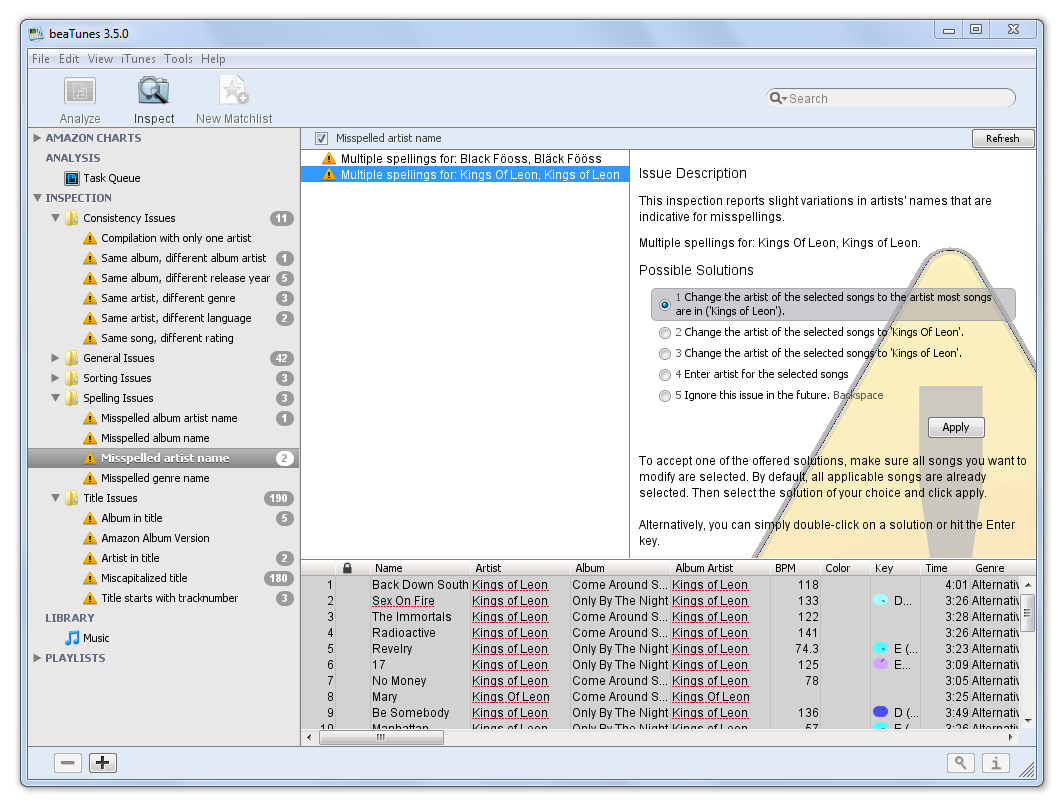The height and width of the screenshot is (806, 1063).
Task: Click warning icon for Same artist, different genre
Action: point(89,298)
